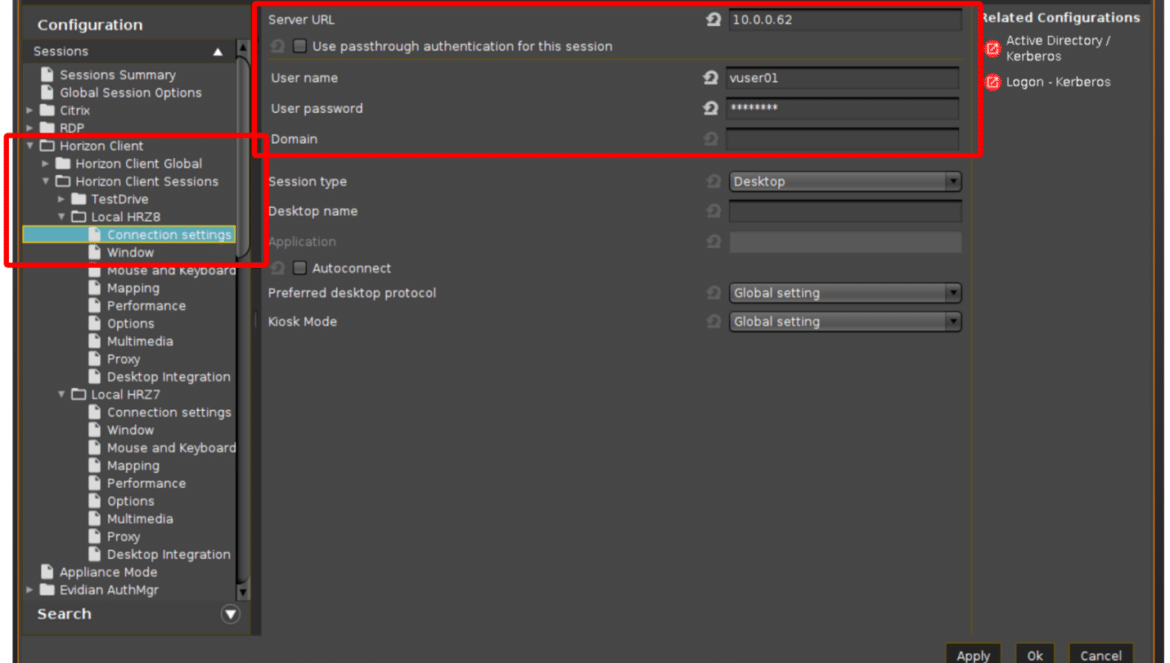Open Logon - Kerberos related configuration
Image resolution: width=1170 pixels, height=663 pixels.
1058,82
